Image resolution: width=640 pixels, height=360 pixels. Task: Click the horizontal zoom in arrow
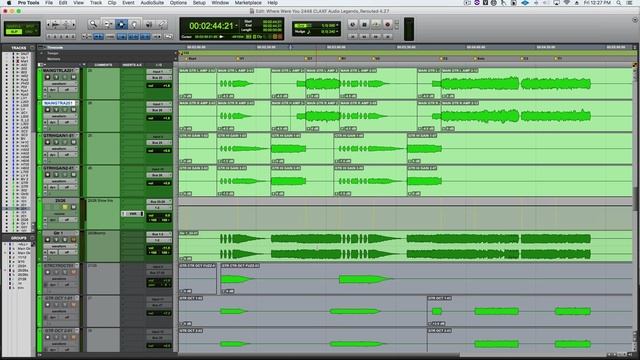click(x=73, y=25)
